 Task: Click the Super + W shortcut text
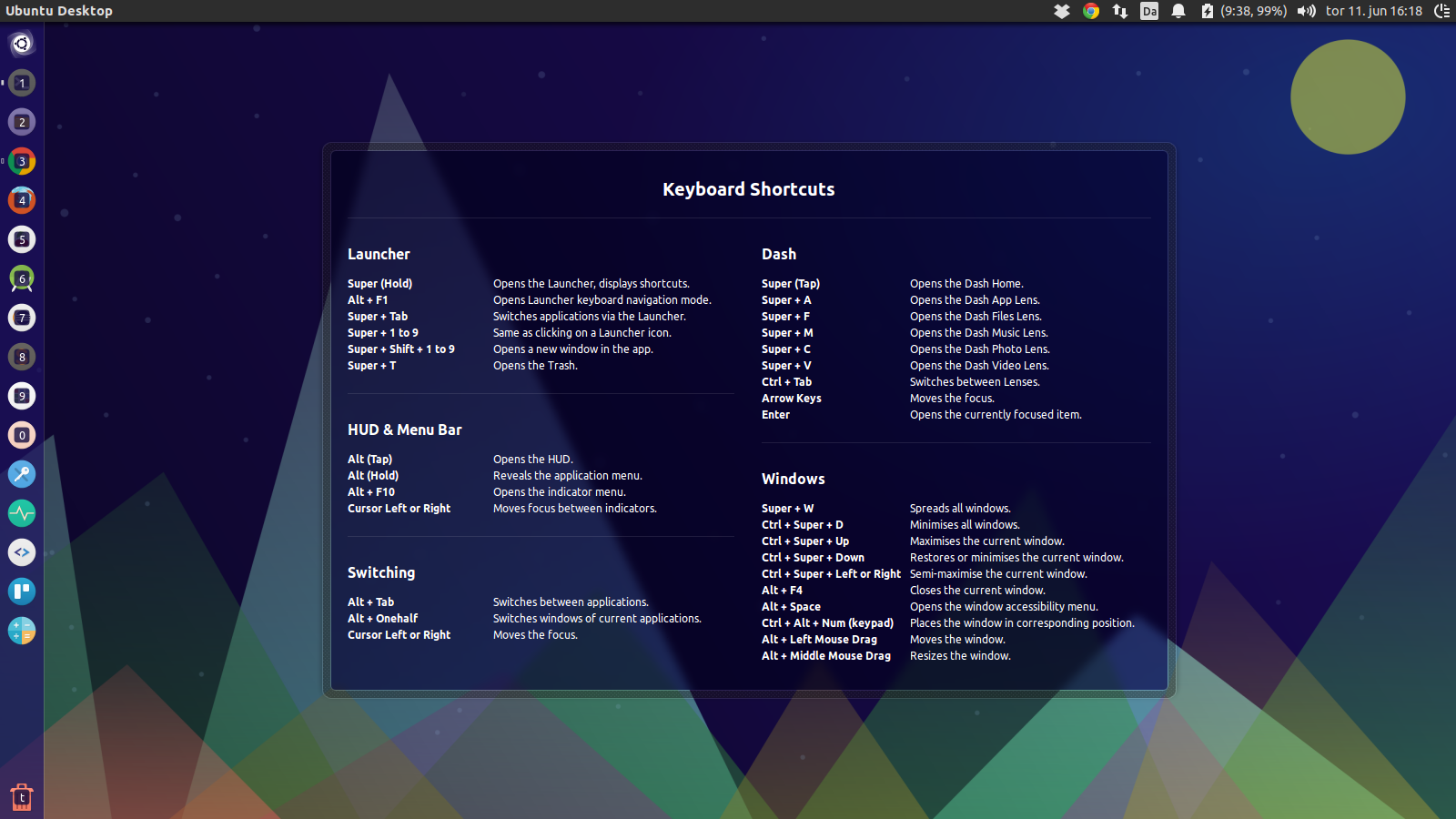pyautogui.click(x=788, y=509)
